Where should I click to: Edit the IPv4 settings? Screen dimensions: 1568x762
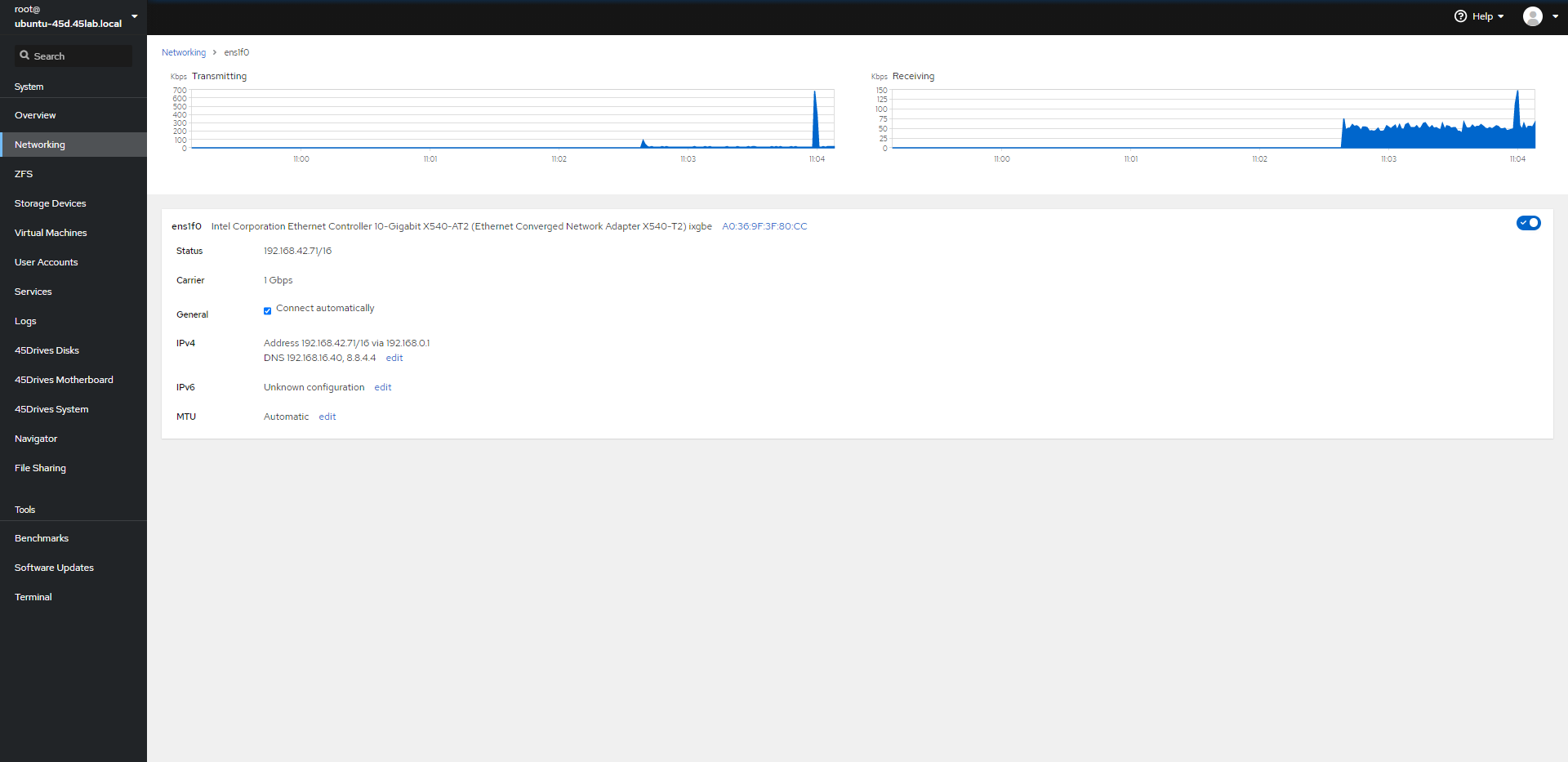click(x=394, y=358)
